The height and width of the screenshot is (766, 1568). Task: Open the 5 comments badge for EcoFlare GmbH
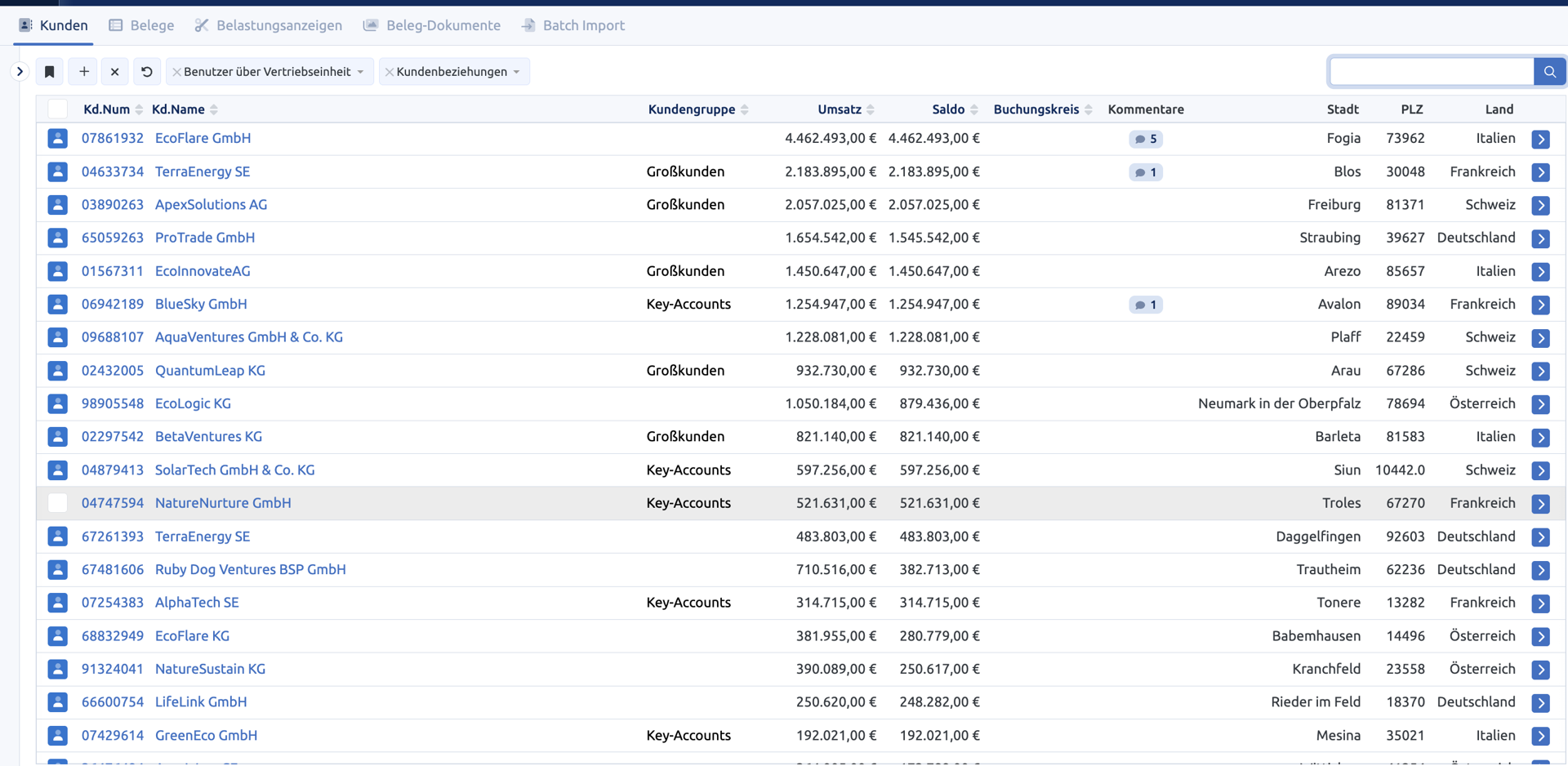1146,139
